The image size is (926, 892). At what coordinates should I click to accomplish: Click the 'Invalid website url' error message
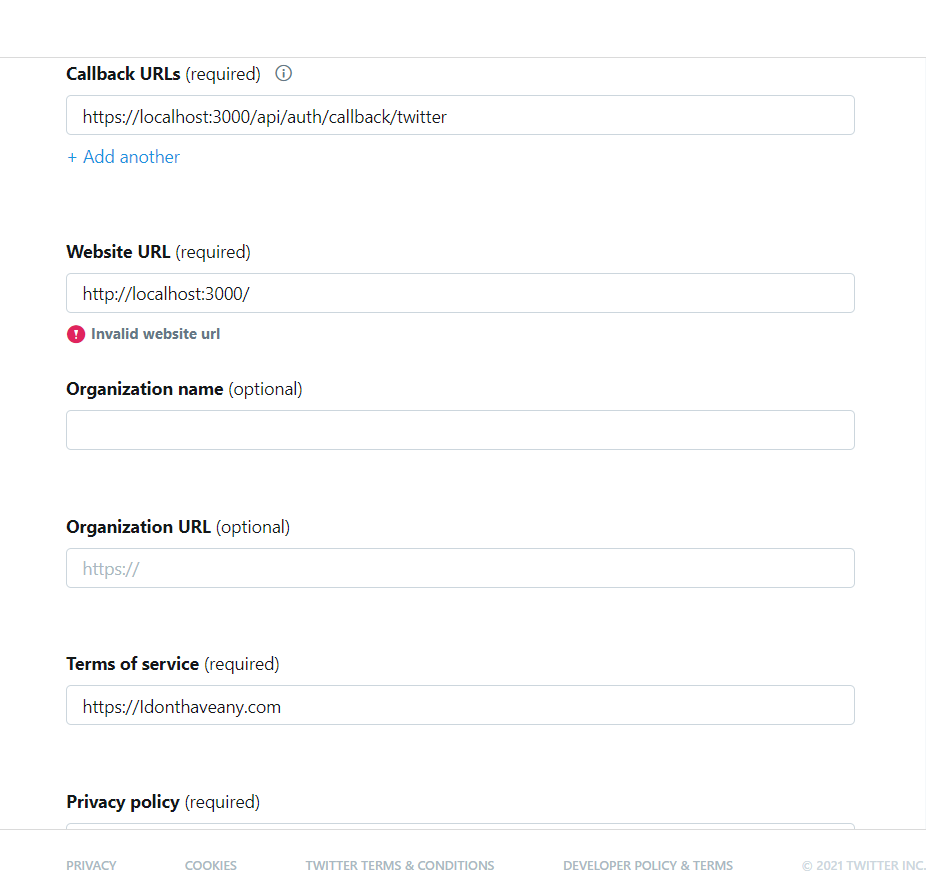pos(155,334)
